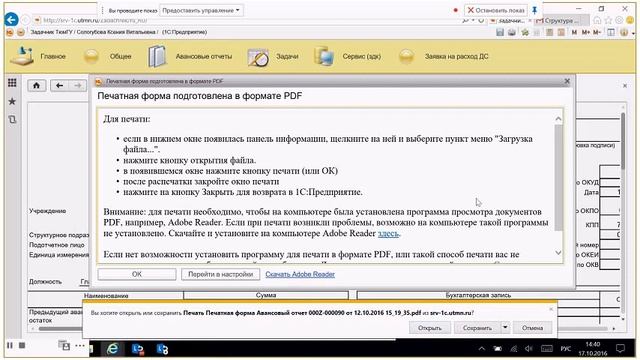640x360 pixels.
Task: Open the calendar icon in 1C toolbar
Action: (561, 32)
